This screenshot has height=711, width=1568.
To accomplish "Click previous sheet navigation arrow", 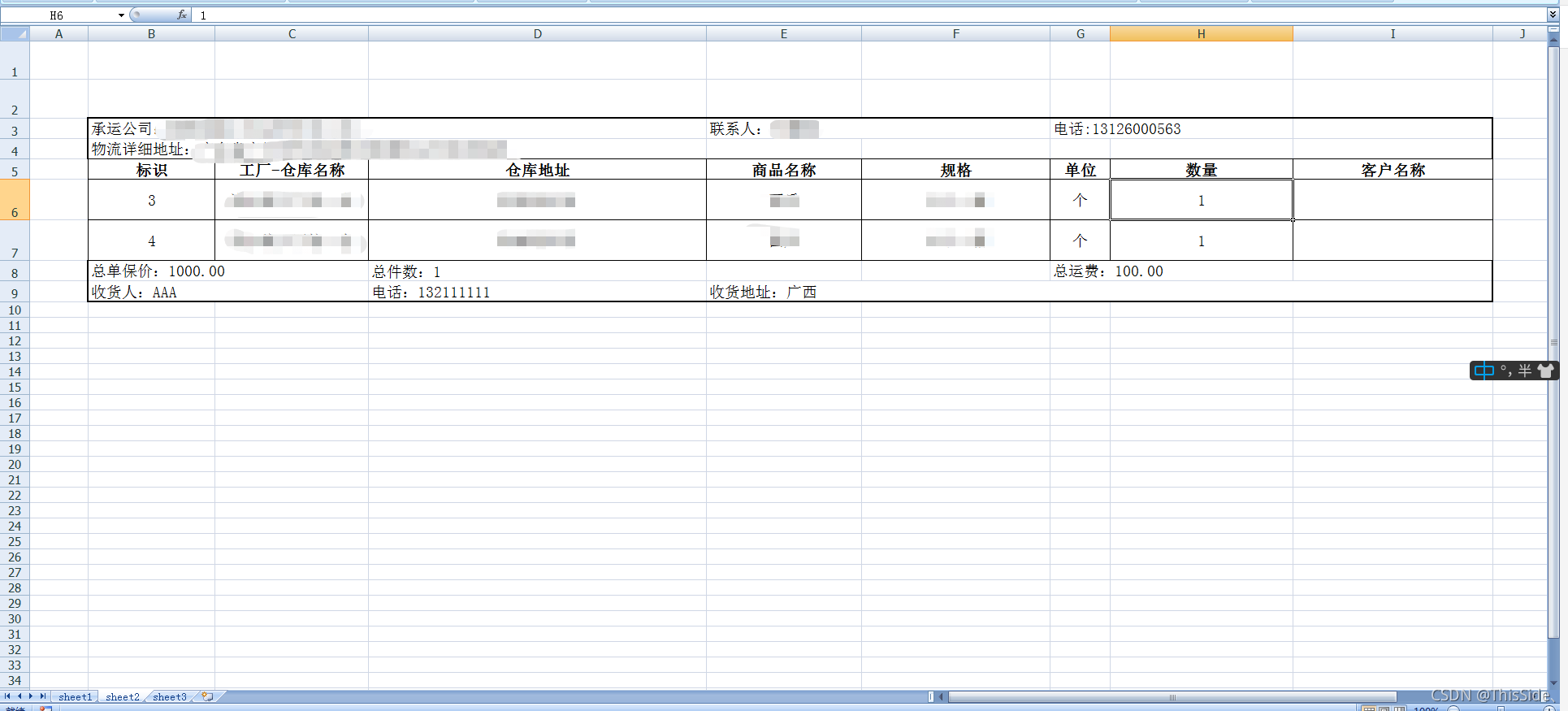I will 19,696.
